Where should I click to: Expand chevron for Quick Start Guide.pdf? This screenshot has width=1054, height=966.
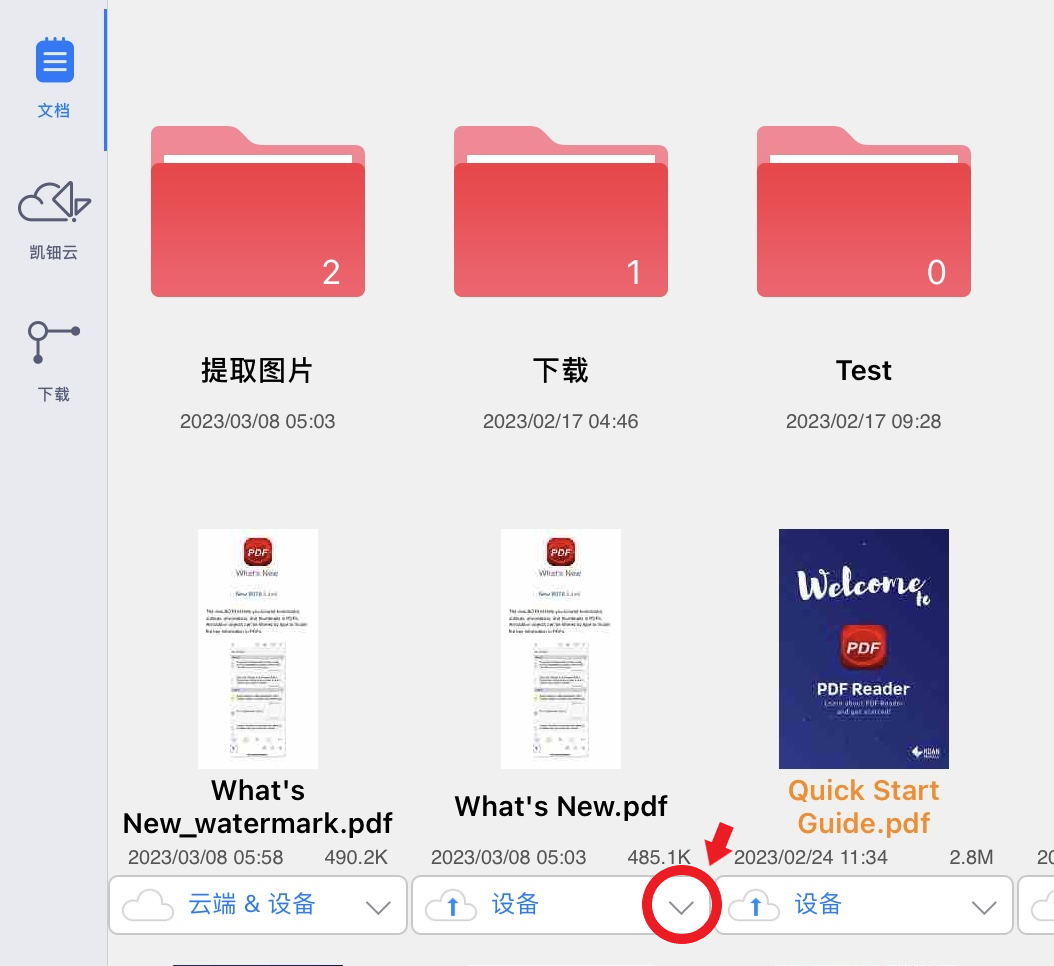click(984, 908)
